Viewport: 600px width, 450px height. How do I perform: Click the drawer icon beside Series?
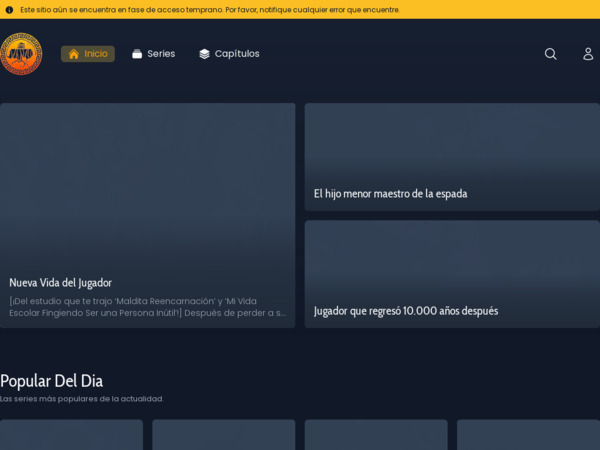click(137, 54)
